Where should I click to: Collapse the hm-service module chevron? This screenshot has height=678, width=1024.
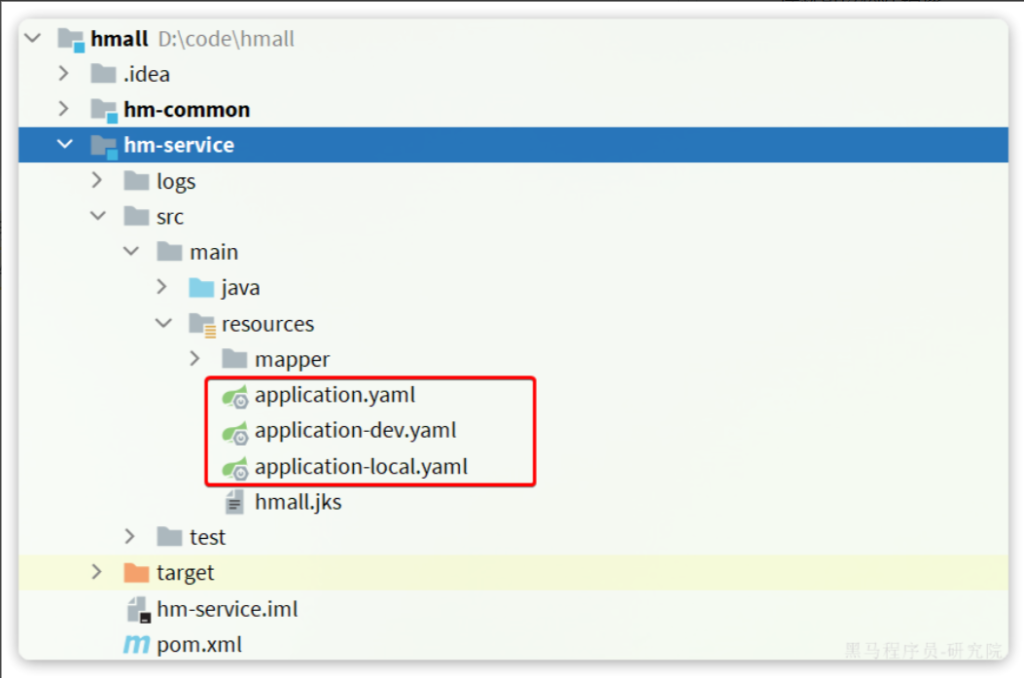(65, 145)
